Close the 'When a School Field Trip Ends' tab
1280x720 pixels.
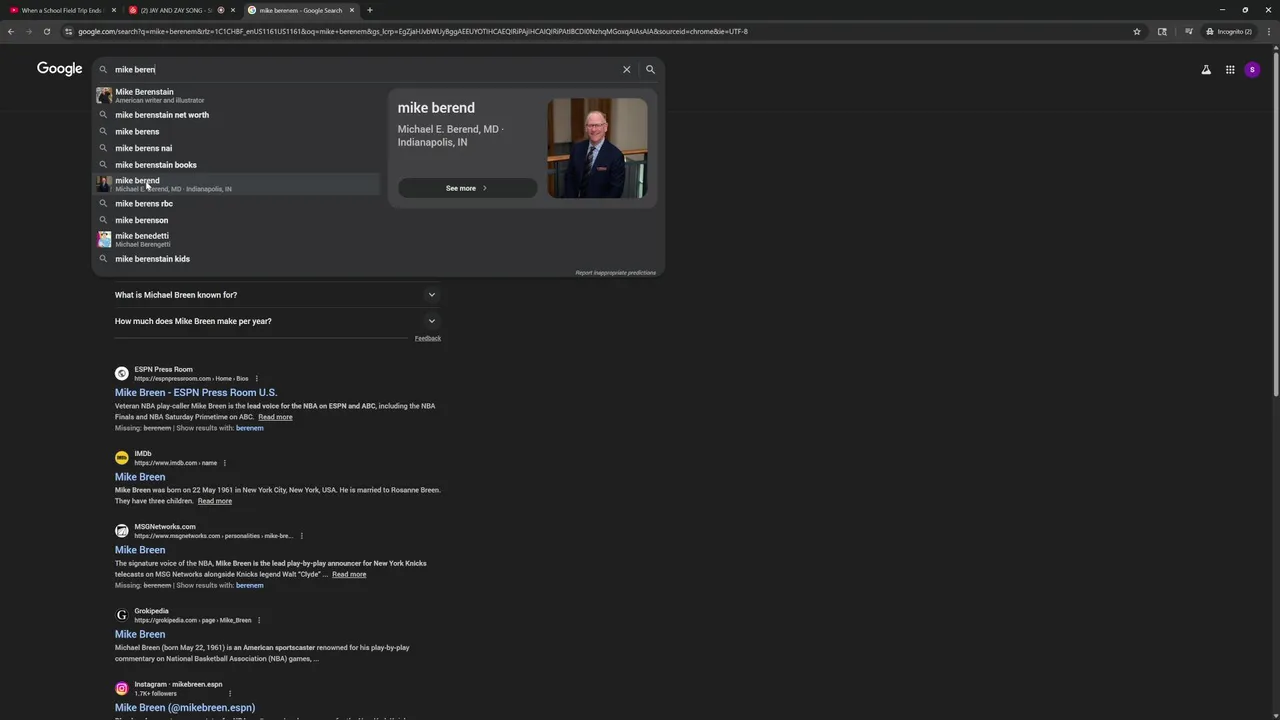click(x=114, y=10)
